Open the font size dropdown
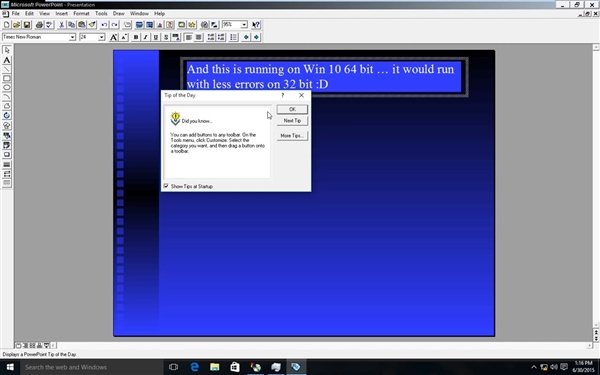The width and height of the screenshot is (600, 375). point(101,37)
